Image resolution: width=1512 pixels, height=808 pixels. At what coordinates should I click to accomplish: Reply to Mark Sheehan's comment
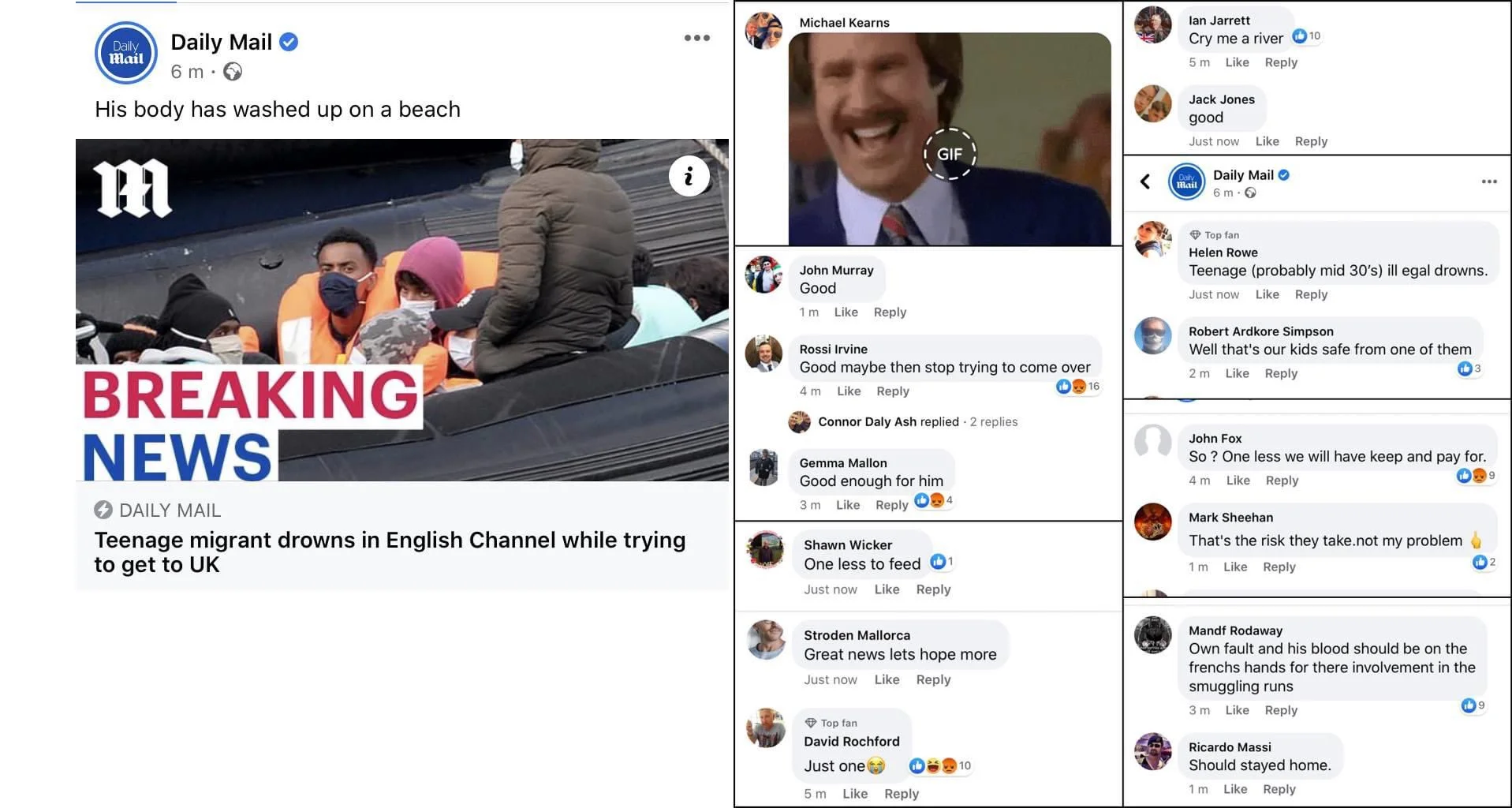(x=1279, y=567)
